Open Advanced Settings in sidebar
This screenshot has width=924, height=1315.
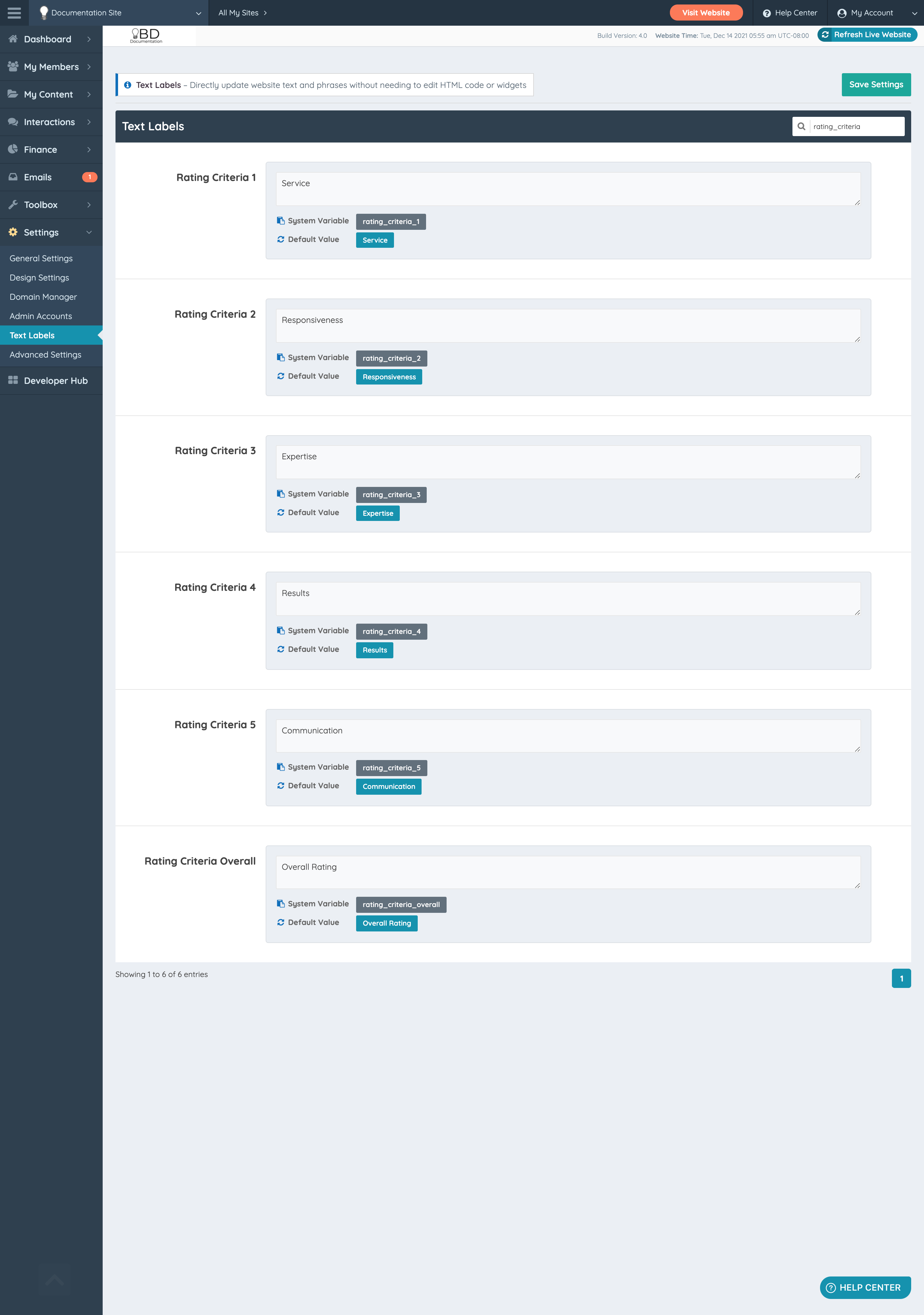click(45, 355)
